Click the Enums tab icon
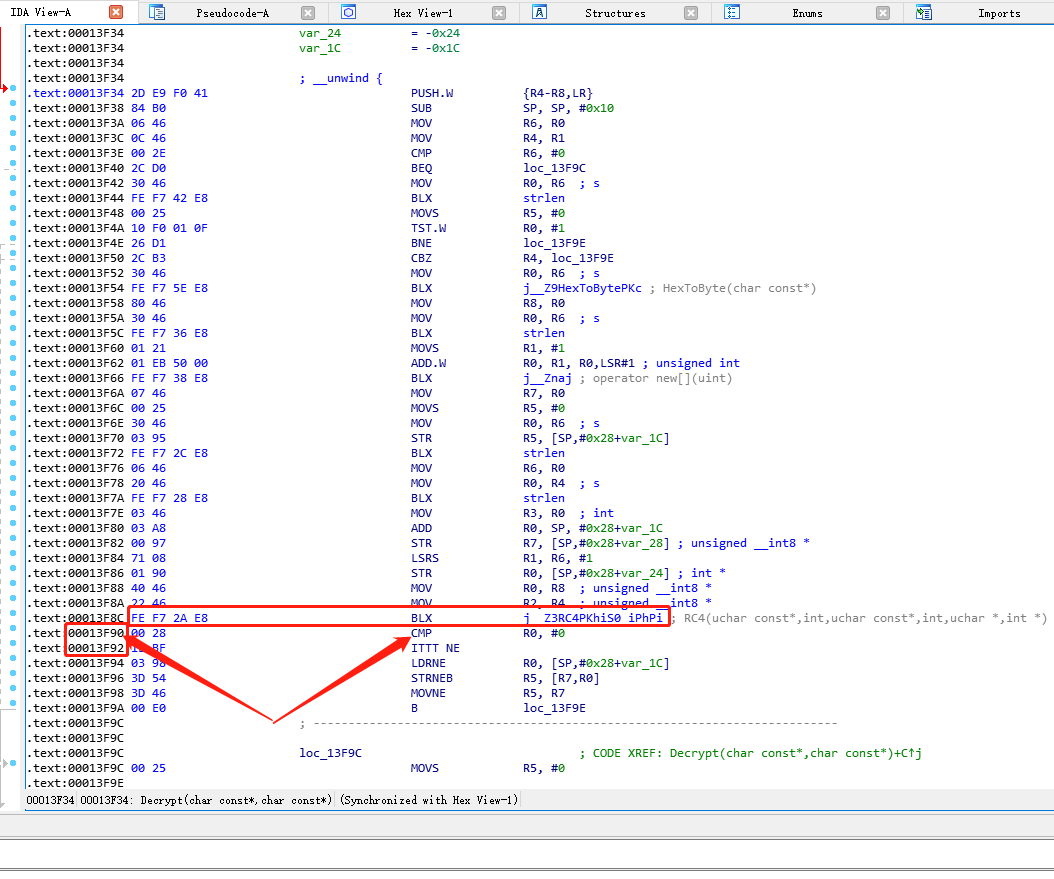Viewport: 1054px width, 879px height. tap(732, 12)
